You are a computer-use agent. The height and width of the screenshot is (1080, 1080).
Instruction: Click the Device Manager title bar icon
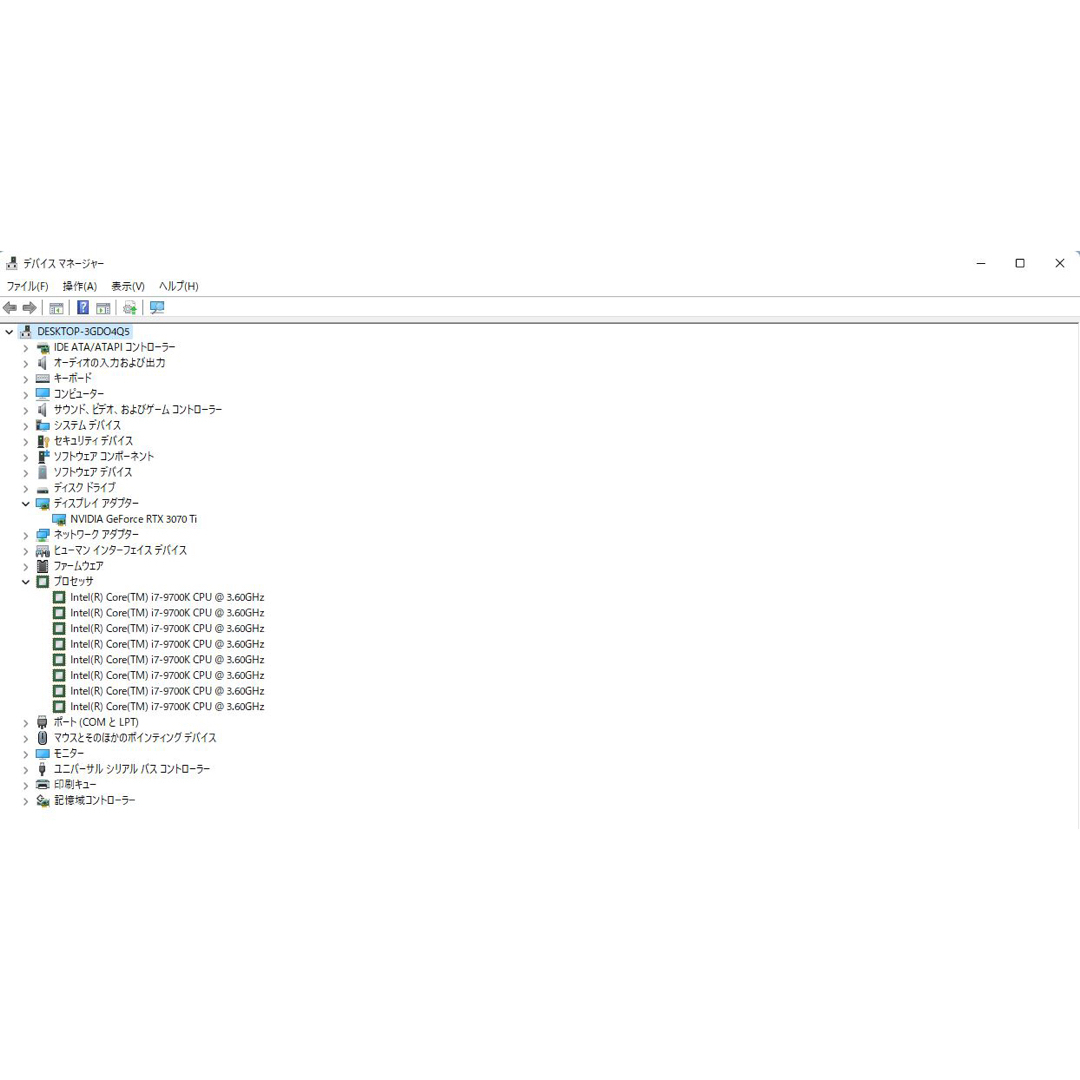(12, 263)
